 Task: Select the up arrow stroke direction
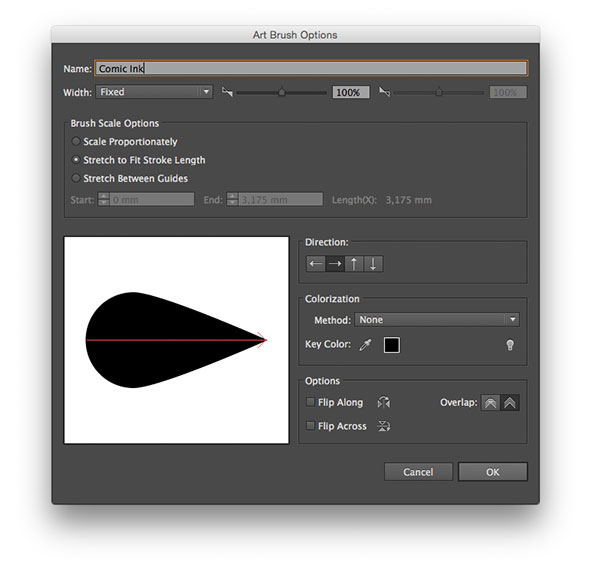[354, 264]
